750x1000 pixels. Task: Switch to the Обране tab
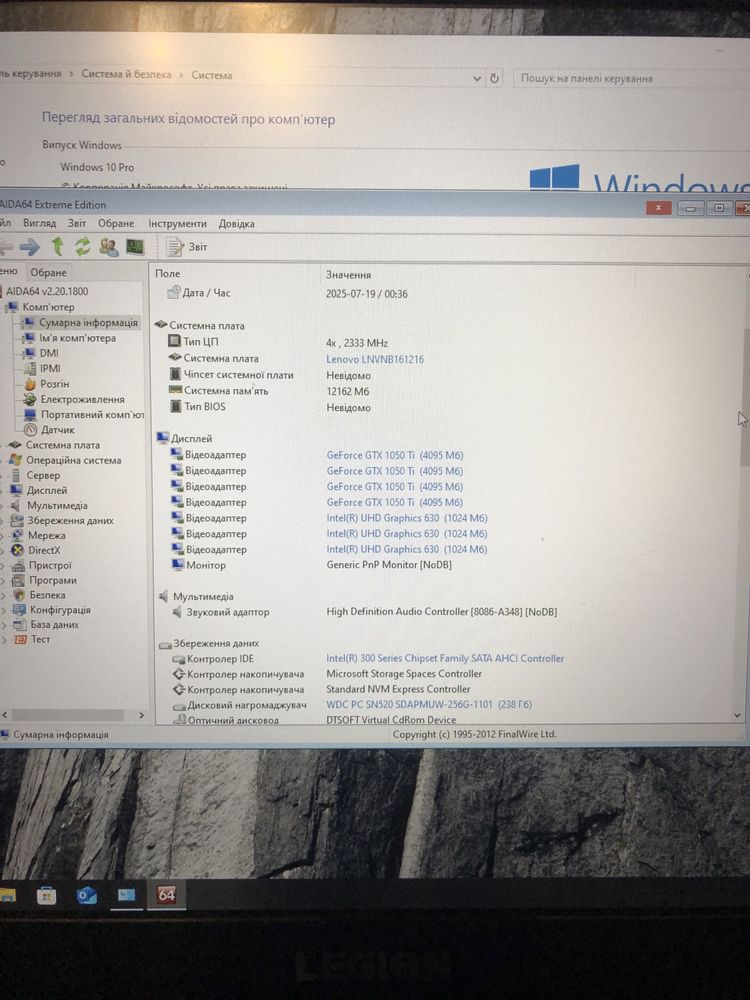point(48,272)
